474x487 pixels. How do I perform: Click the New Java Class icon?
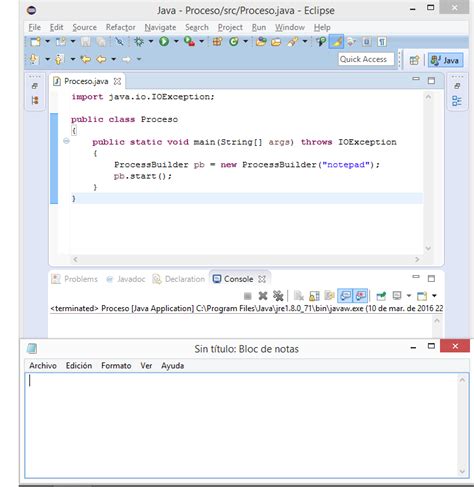[234, 42]
